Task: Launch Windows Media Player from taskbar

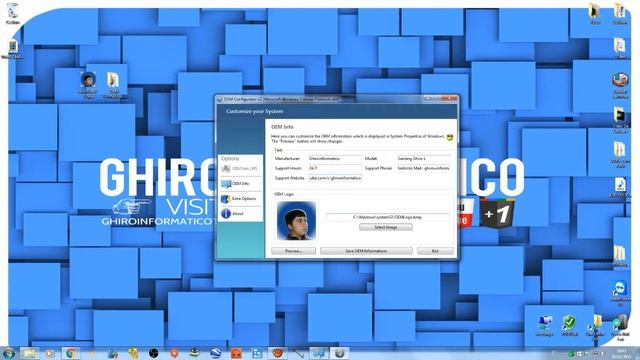Action: [x=50, y=353]
